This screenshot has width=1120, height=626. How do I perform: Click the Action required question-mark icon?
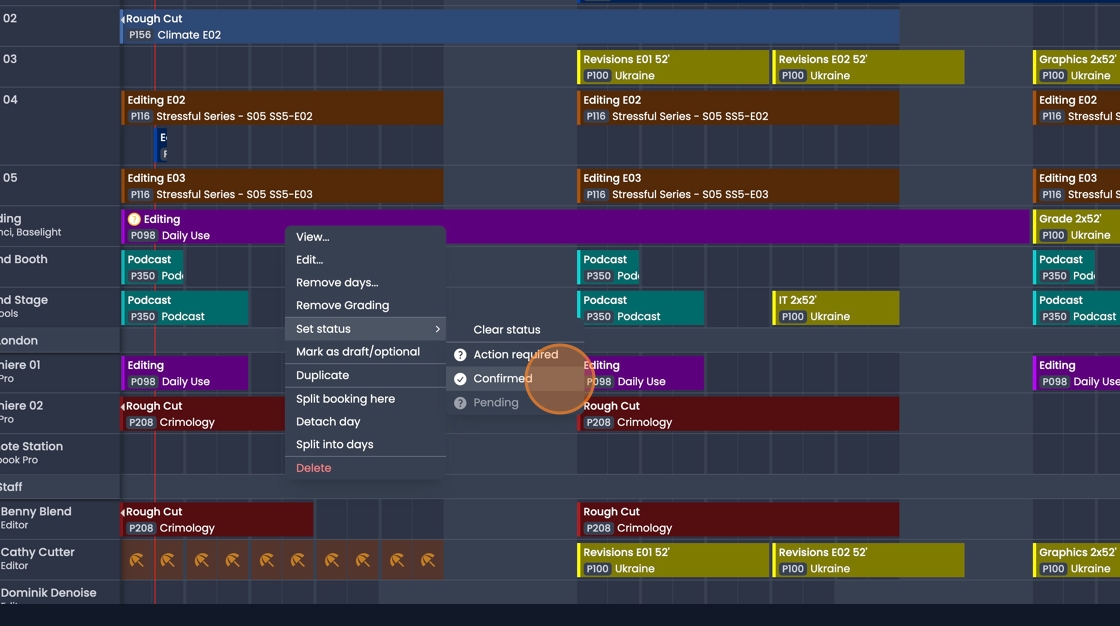coord(459,354)
